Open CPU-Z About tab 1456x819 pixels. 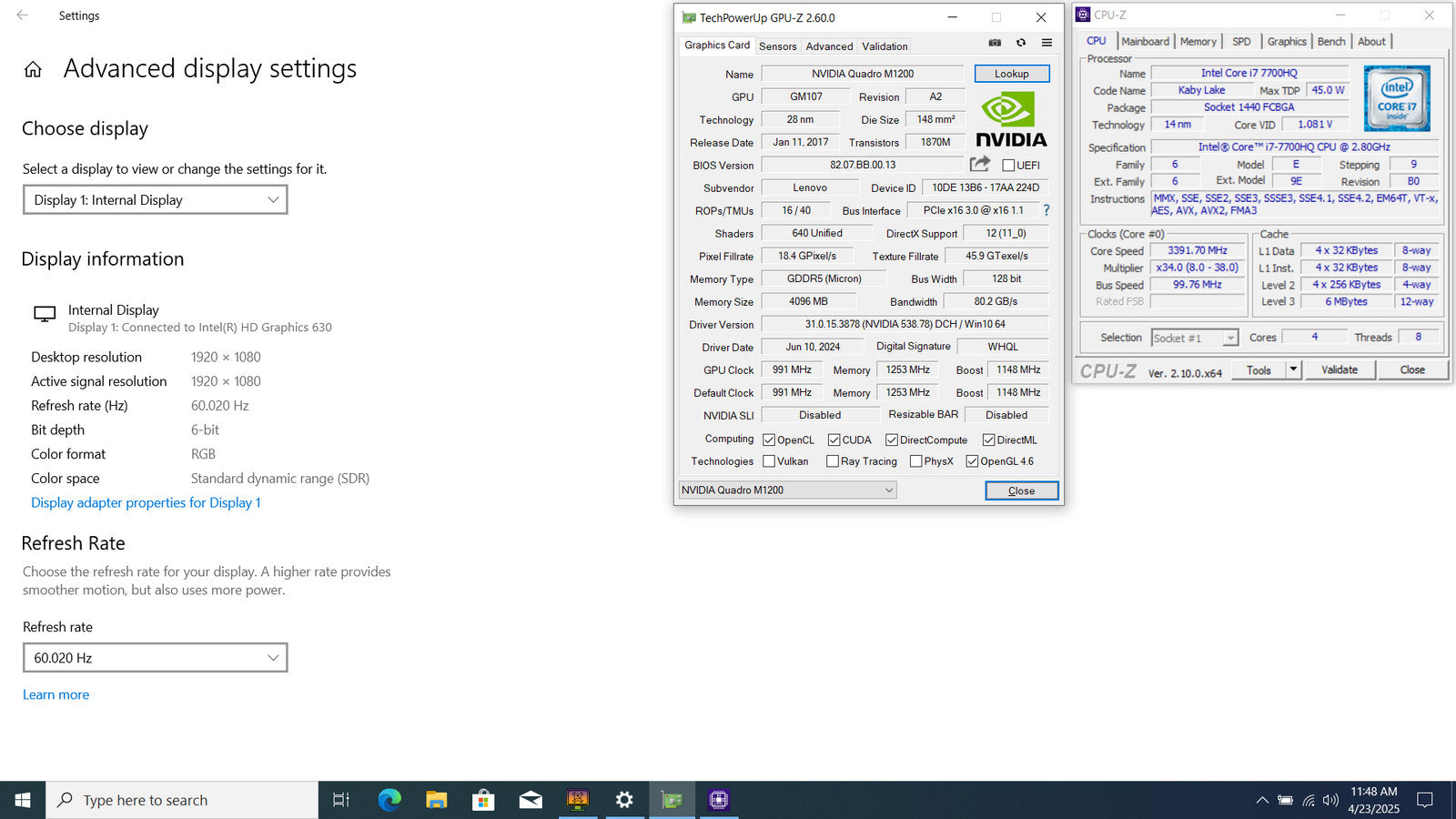click(1371, 42)
